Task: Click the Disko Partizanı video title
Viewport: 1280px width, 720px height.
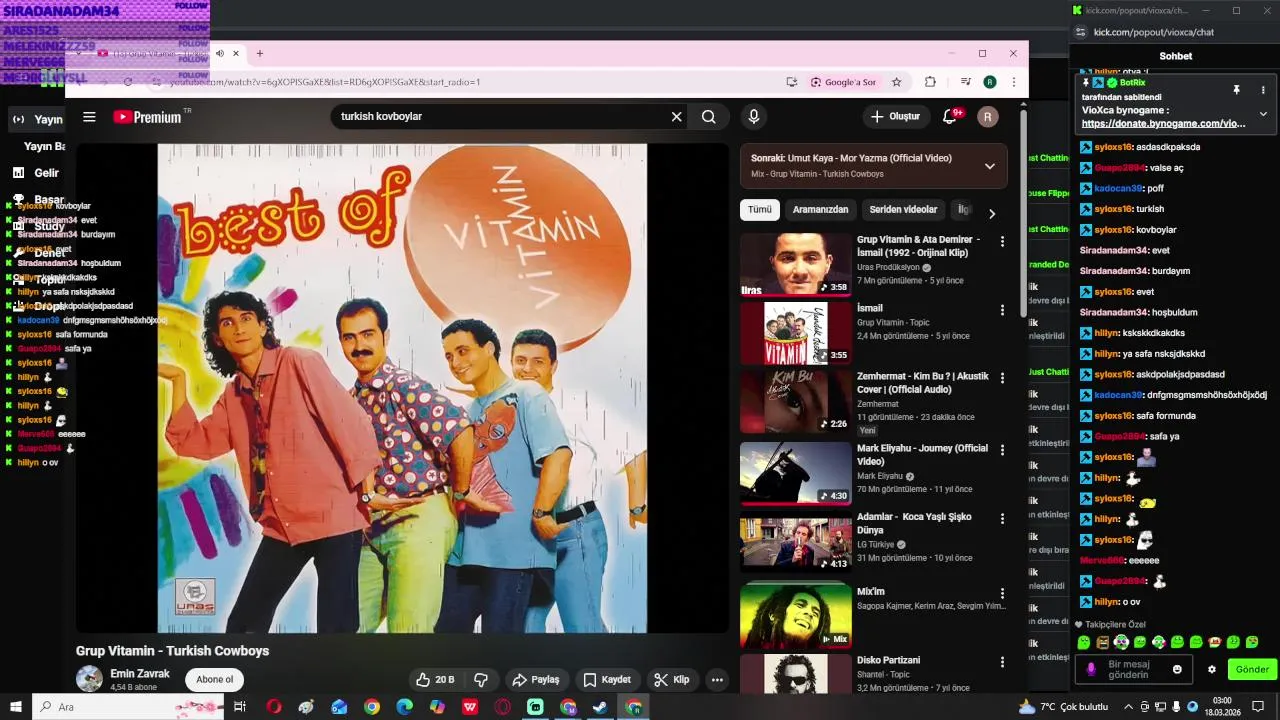Action: click(x=888, y=660)
